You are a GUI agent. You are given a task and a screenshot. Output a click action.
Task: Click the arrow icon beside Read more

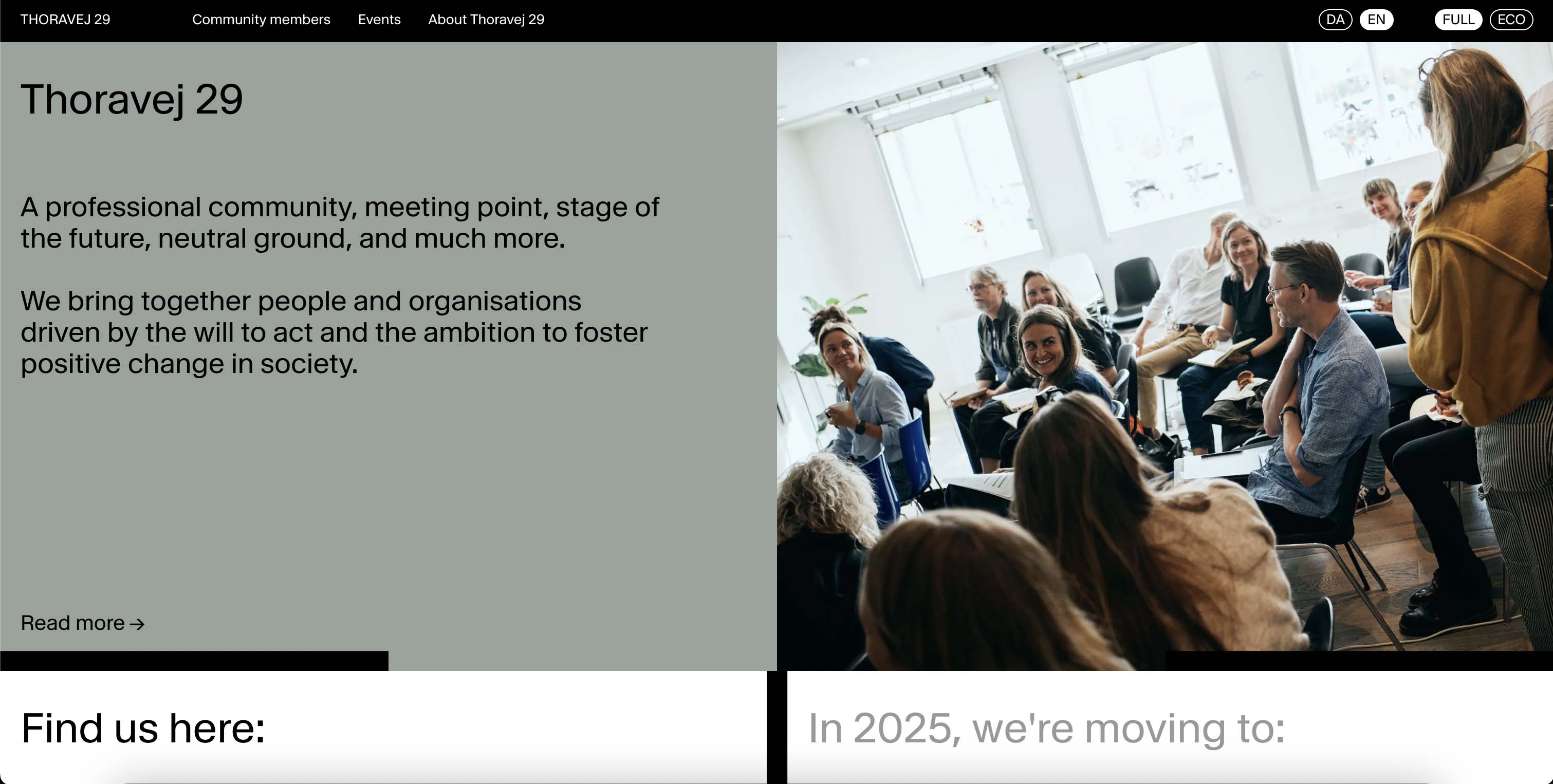(137, 624)
